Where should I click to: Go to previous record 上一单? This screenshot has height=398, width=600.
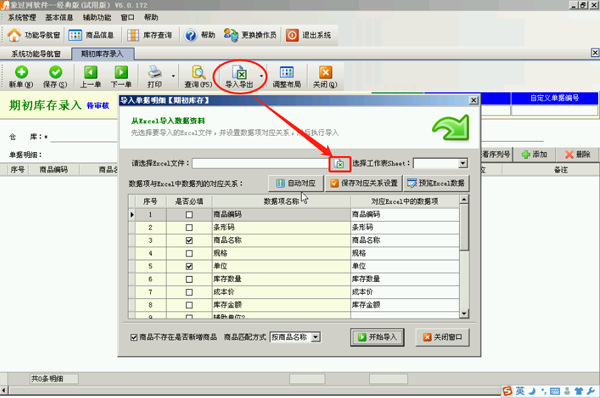[x=90, y=77]
